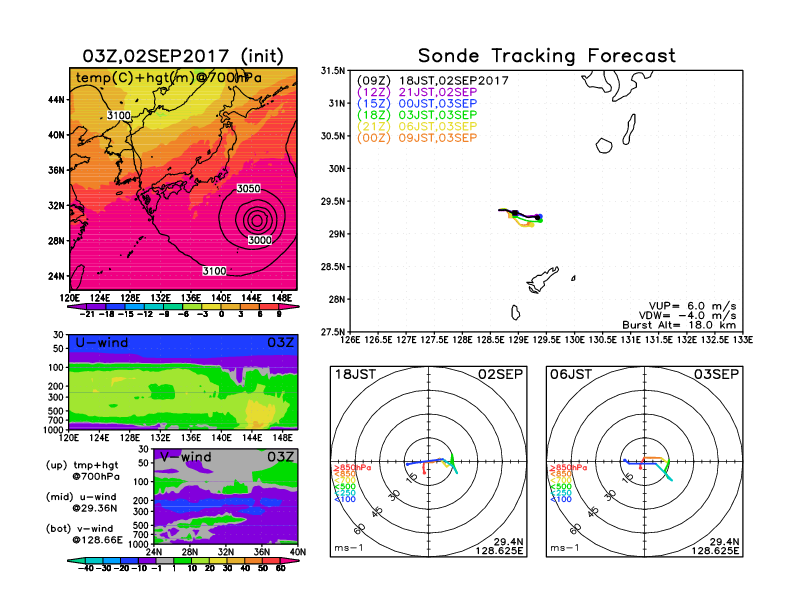
Task: Click the "3000" contour label near the low
Action: pyautogui.click(x=260, y=240)
